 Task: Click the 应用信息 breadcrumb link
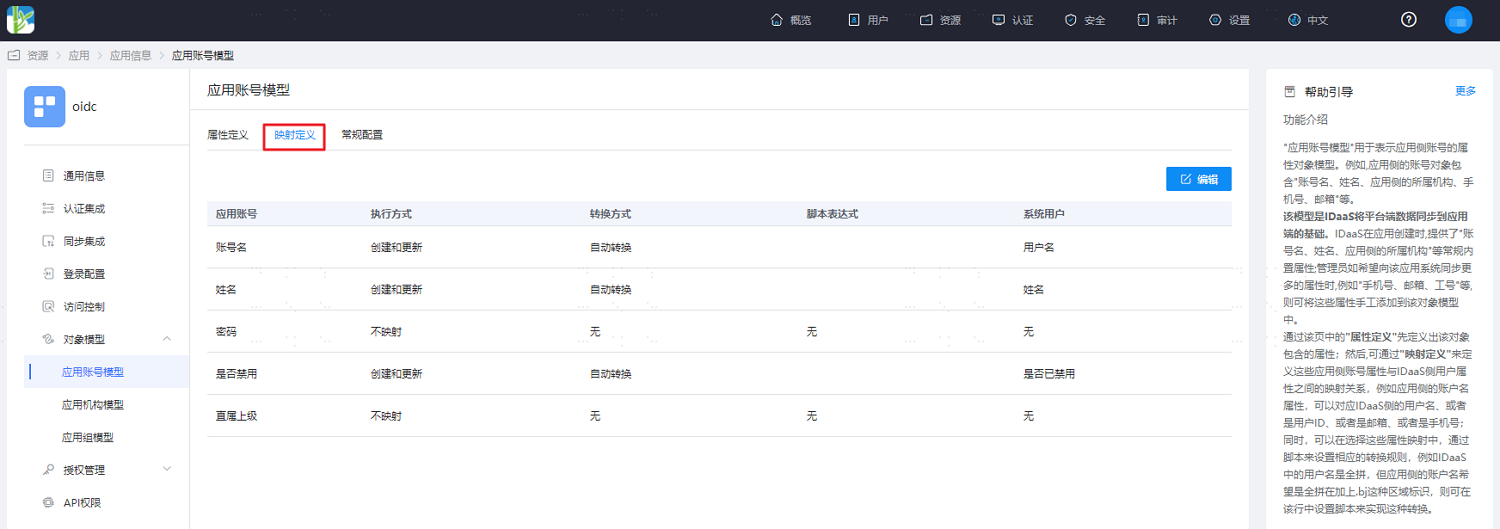[x=130, y=55]
